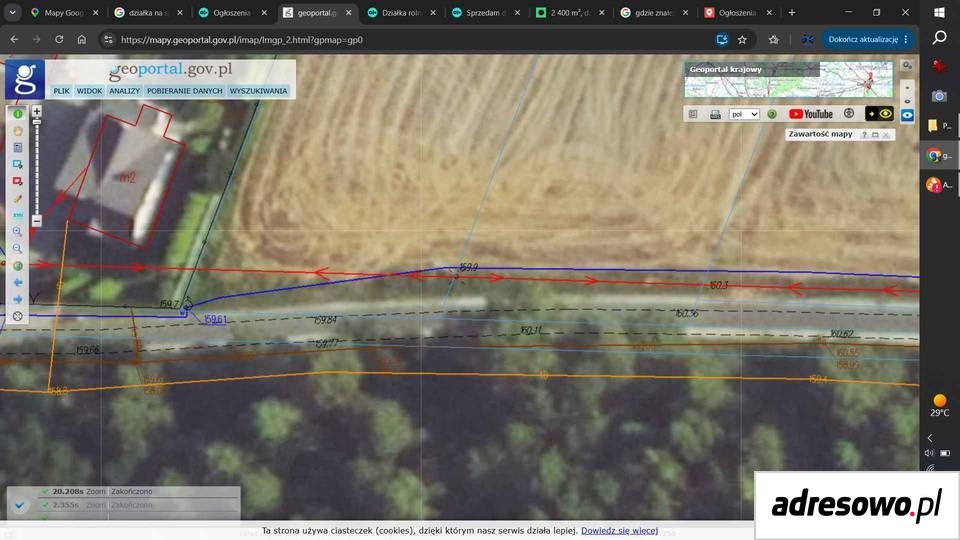The width and height of the screenshot is (960, 540).
Task: Open the WYSZUKIWANIA menu
Action: [258, 91]
